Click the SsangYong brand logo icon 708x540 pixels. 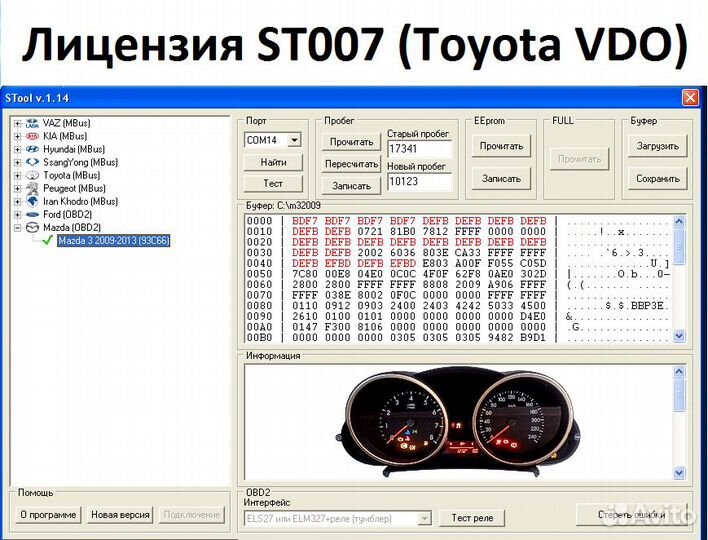point(32,162)
